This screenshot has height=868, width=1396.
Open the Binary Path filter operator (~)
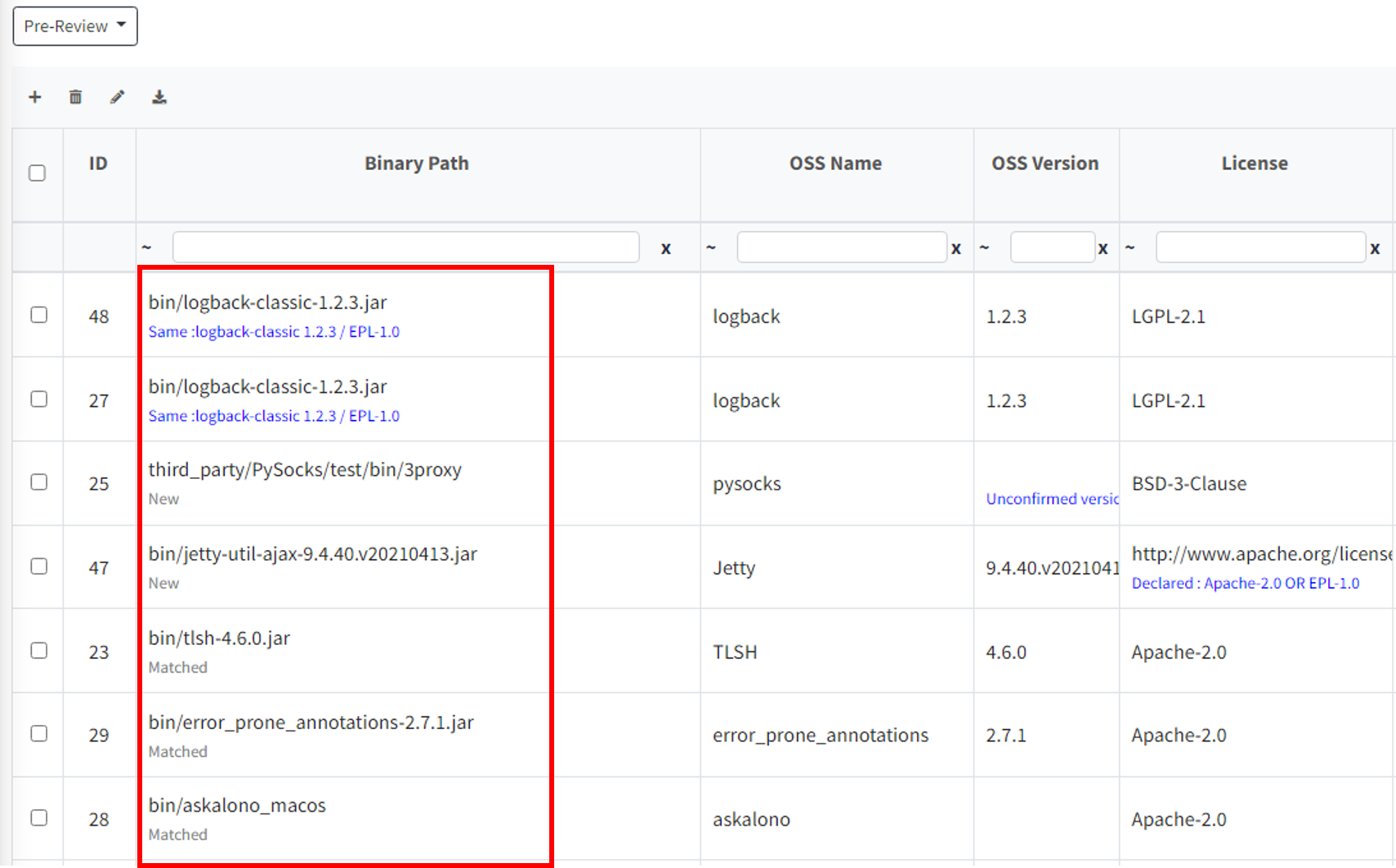(146, 247)
